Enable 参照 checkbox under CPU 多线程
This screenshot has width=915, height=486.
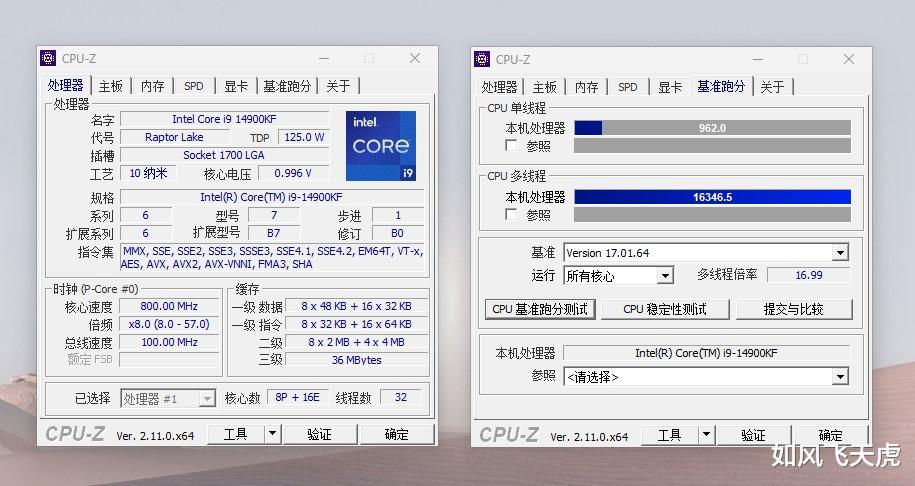pos(511,214)
